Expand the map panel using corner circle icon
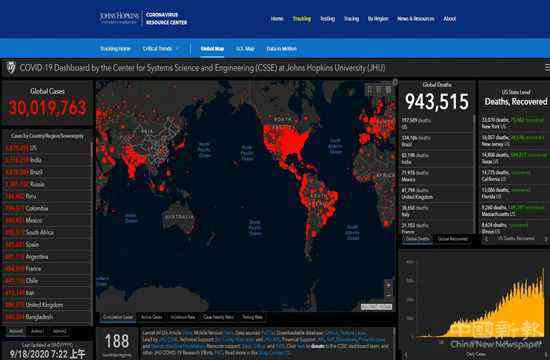 pyautogui.click(x=395, y=82)
